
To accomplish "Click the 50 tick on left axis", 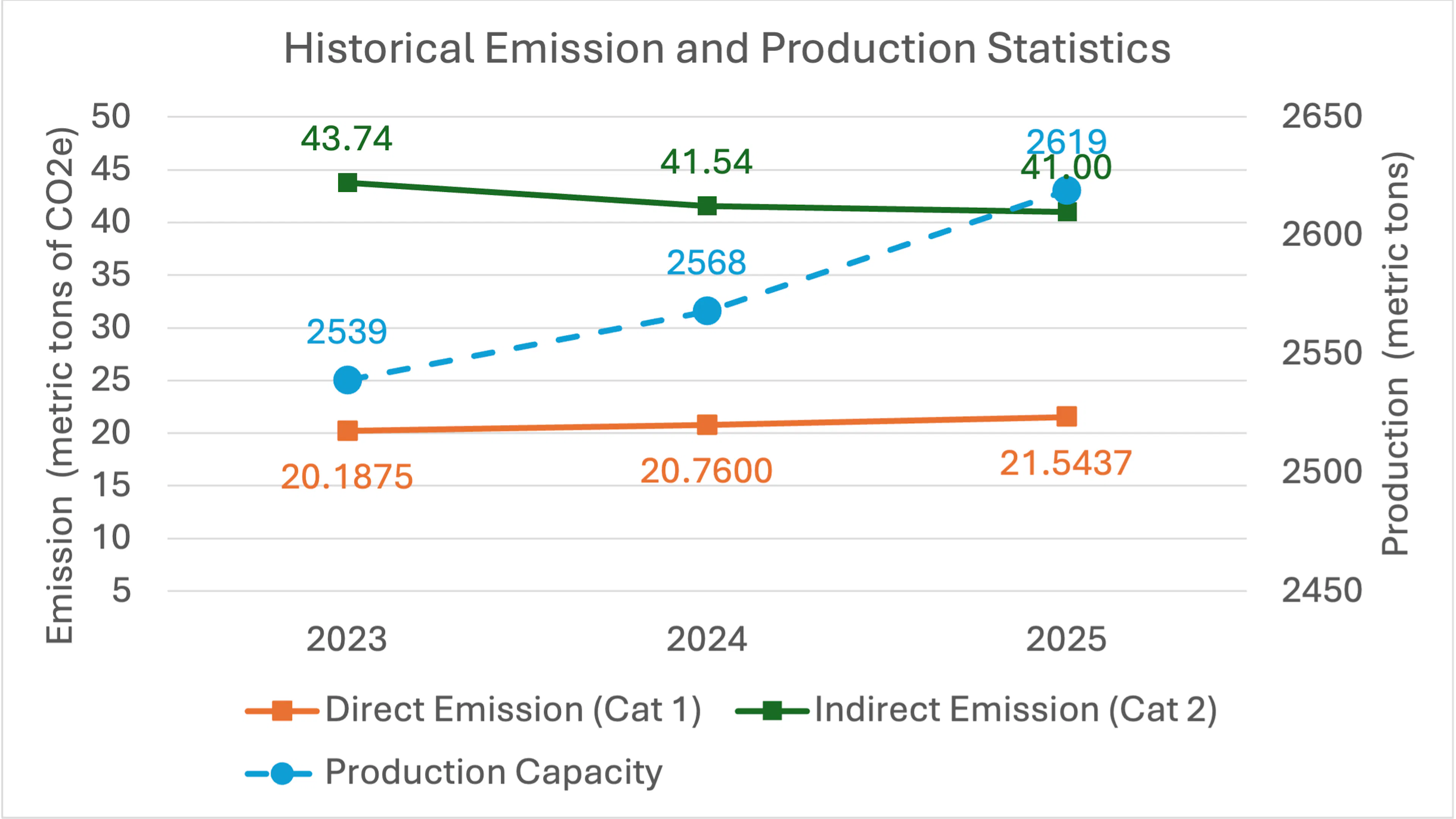I will (x=111, y=116).
